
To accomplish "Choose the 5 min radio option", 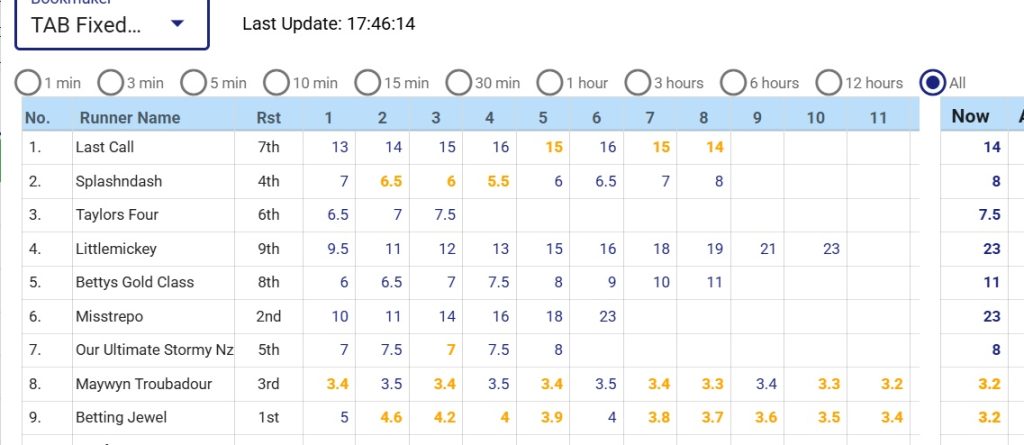I will point(194,83).
